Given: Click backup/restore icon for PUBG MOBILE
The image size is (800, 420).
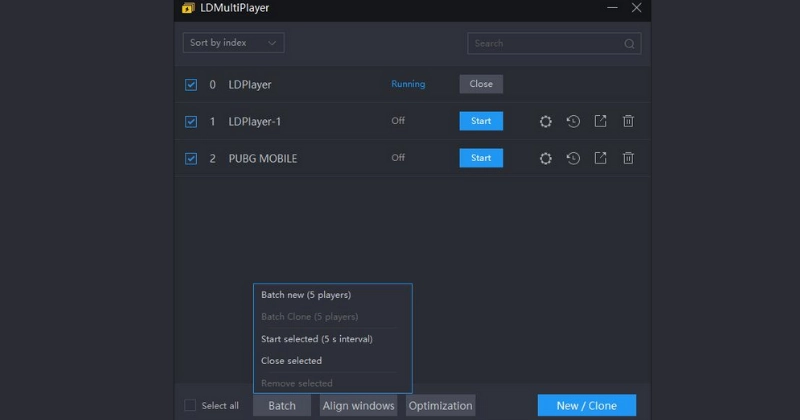Looking at the screenshot, I should pyautogui.click(x=573, y=158).
